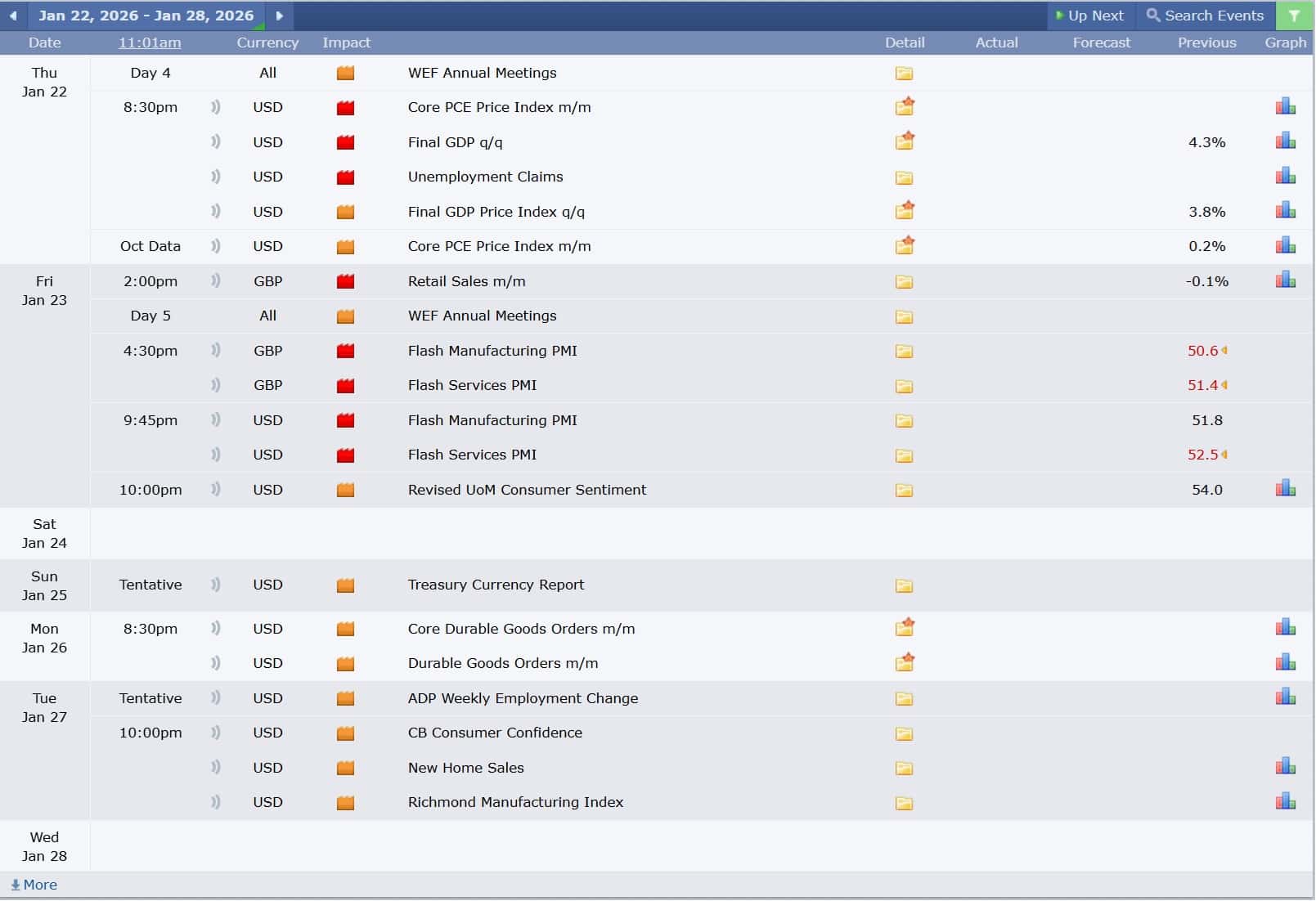Open timezone settings via 11:01am link

point(149,43)
